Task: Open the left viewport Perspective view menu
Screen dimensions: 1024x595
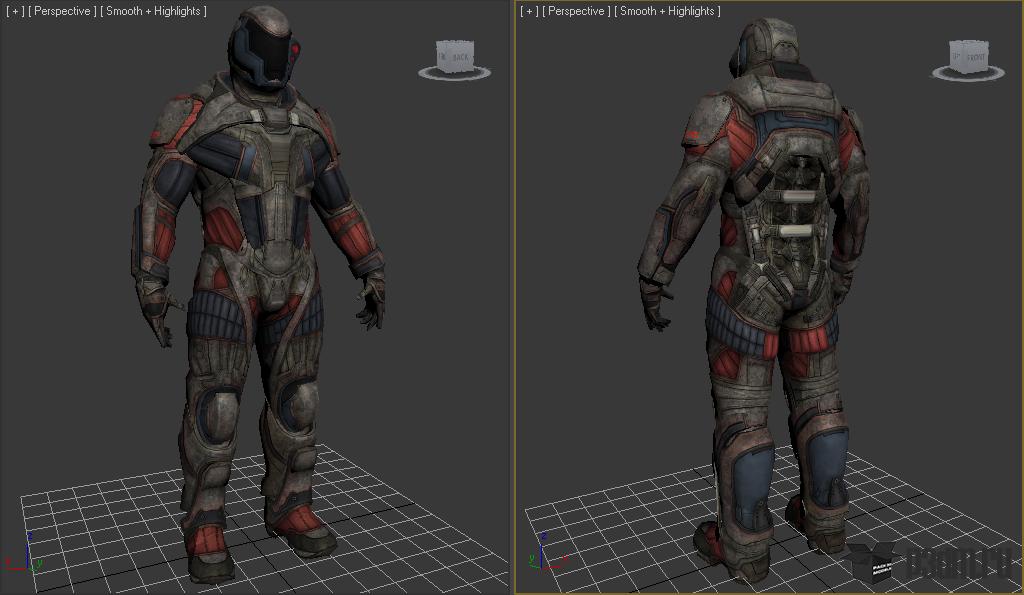Action: 63,11
